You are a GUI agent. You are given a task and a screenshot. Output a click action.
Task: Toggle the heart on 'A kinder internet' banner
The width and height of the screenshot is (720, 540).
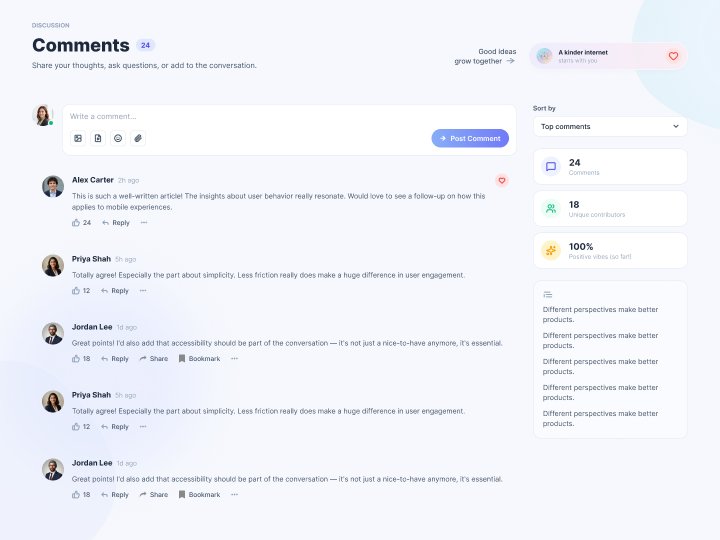point(673,56)
